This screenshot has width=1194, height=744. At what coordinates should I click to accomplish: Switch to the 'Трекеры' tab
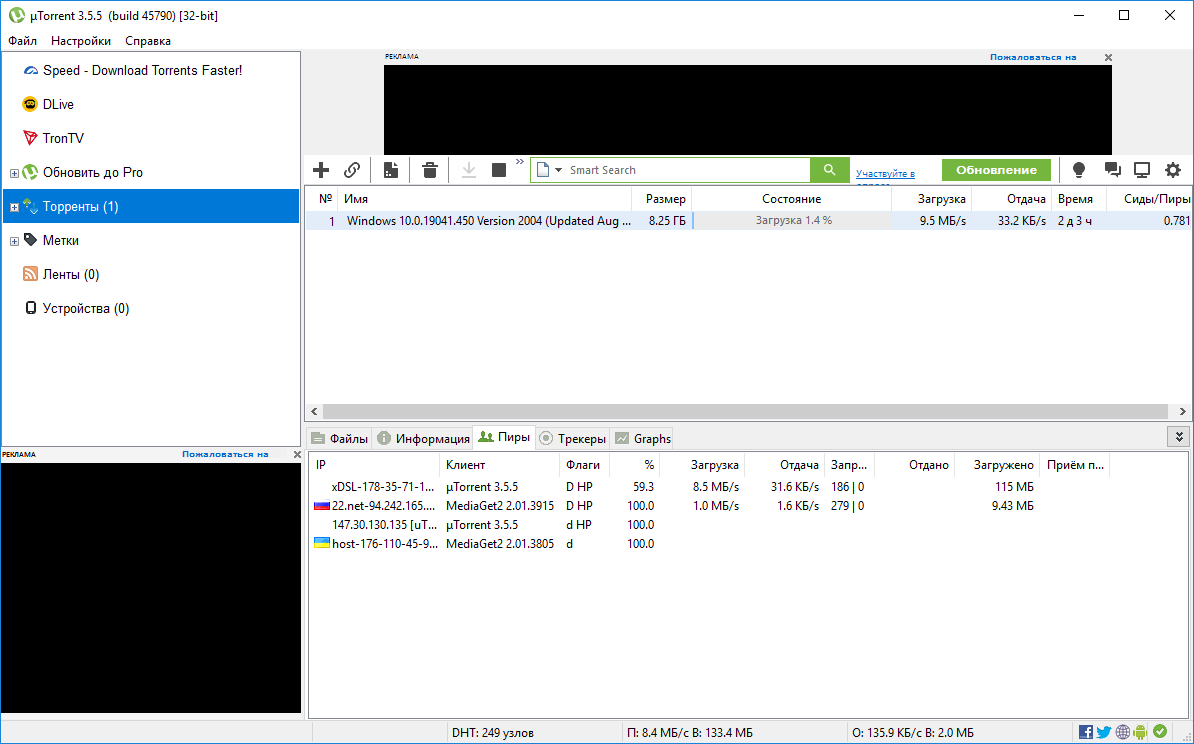(573, 439)
